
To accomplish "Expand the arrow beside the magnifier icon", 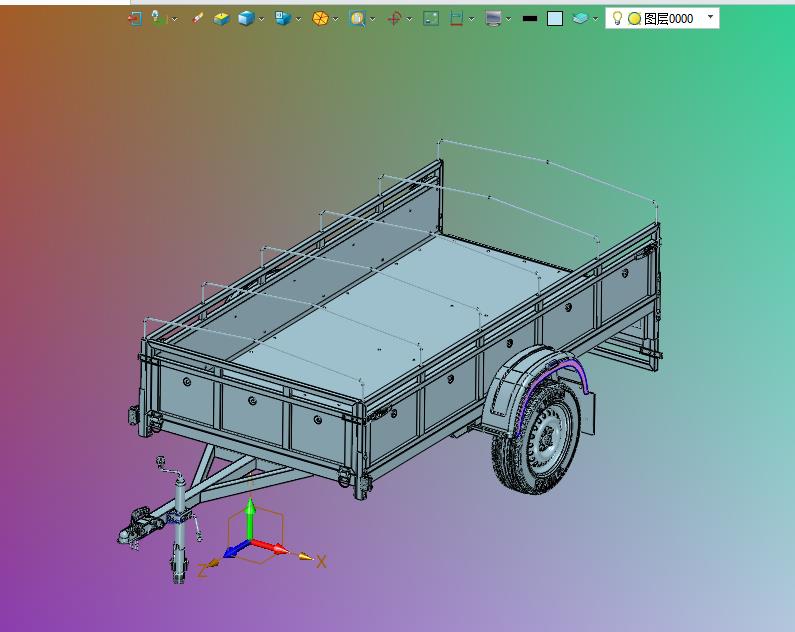I will click(373, 19).
